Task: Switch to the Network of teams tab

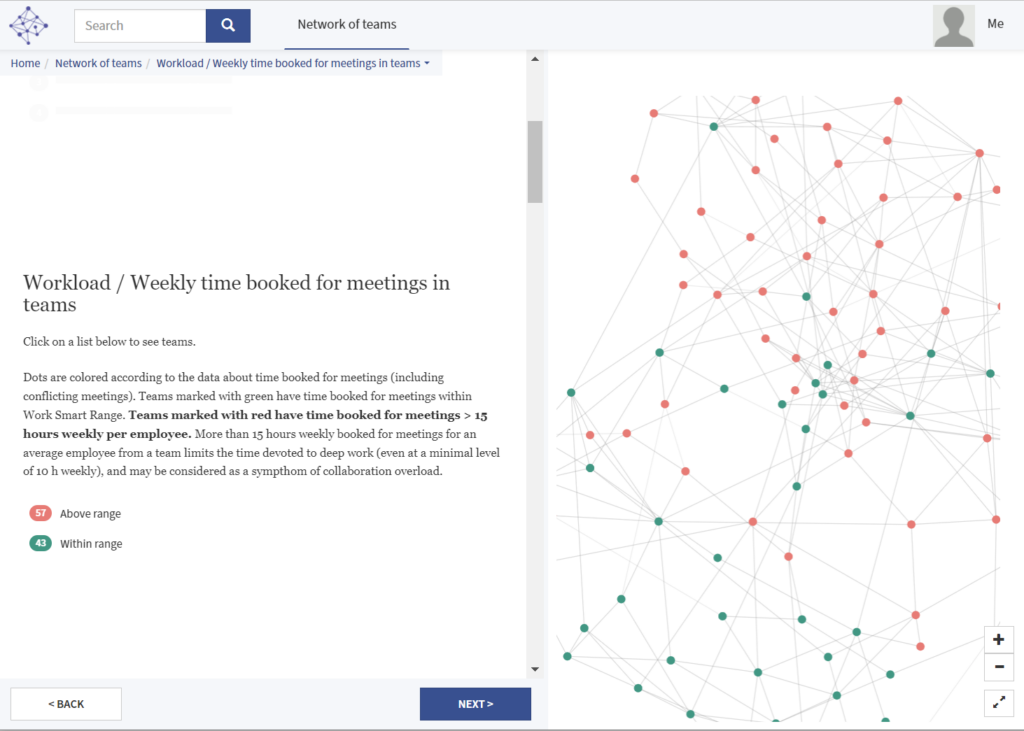Action: coord(346,25)
